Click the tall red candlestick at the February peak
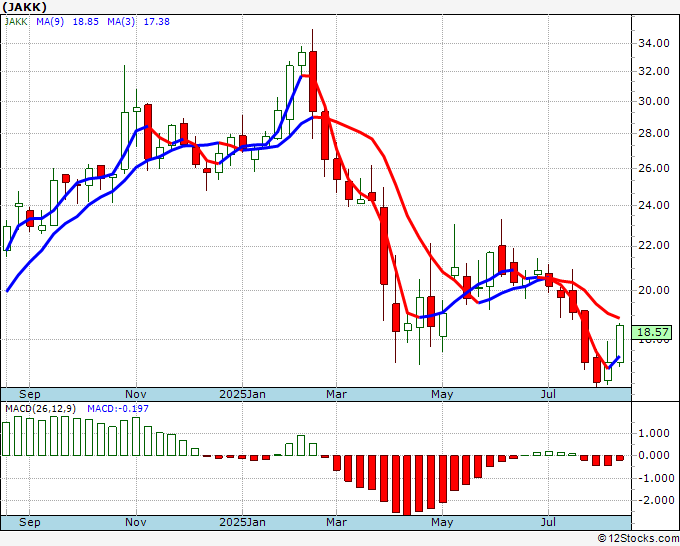680x546 pixels. tap(313, 82)
